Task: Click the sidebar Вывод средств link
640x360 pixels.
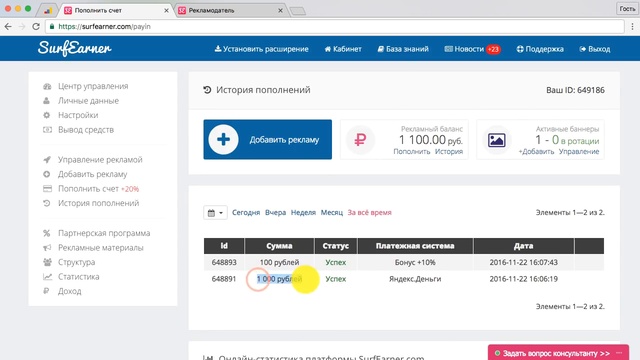Action: 86,130
